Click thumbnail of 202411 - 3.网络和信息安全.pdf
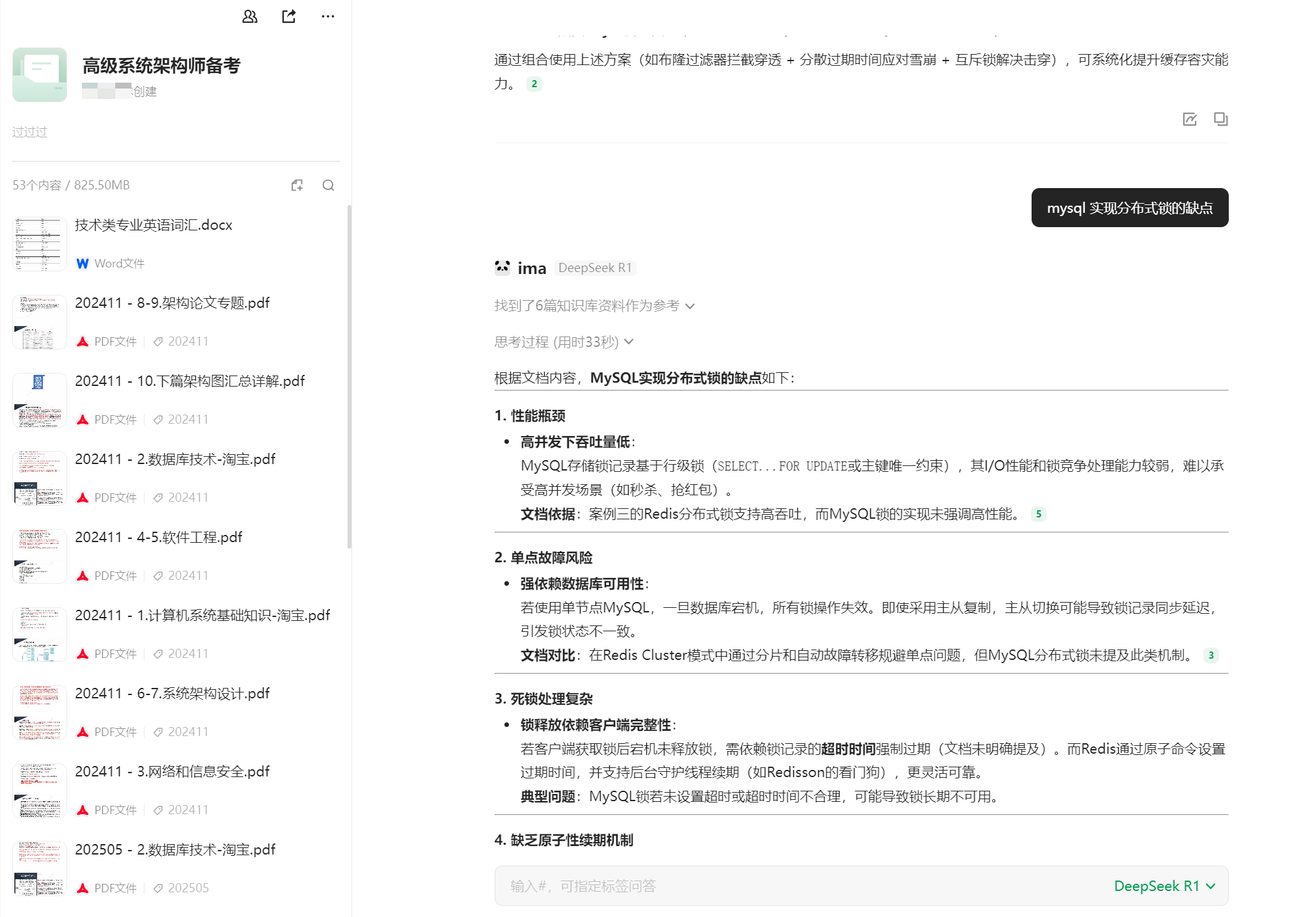1316x917 pixels. pyautogui.click(x=40, y=790)
